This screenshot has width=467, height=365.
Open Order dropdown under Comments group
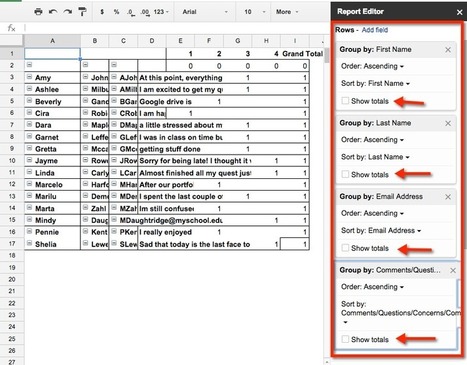[372, 287]
